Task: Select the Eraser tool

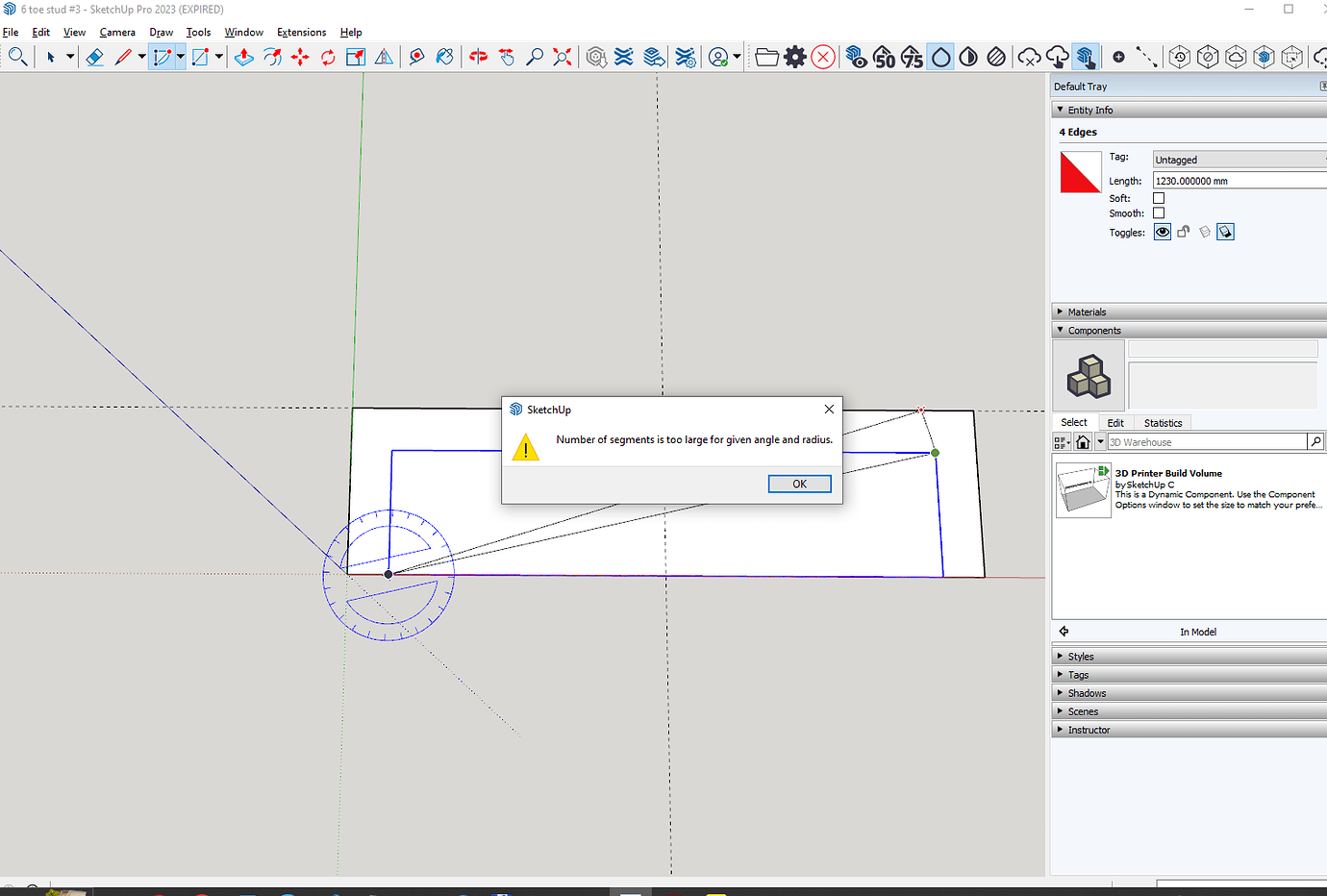Action: coord(94,57)
